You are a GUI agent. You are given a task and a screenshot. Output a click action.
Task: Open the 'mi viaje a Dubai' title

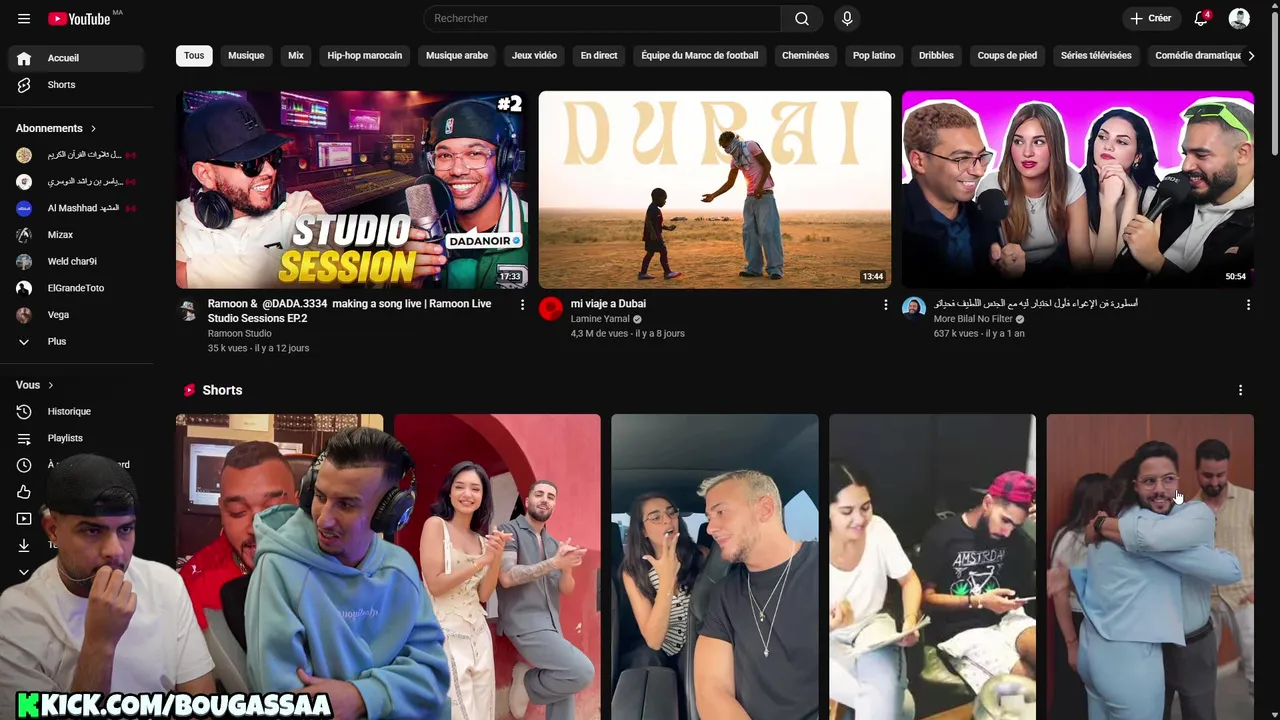pos(608,304)
